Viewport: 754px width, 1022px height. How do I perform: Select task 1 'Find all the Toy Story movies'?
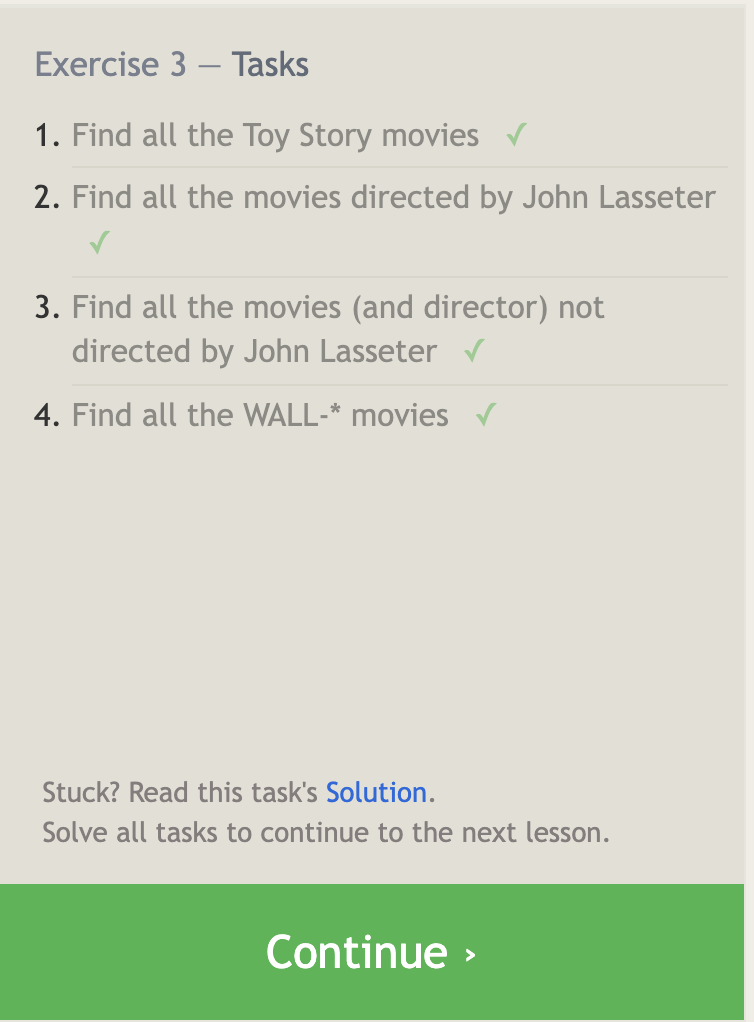[275, 135]
